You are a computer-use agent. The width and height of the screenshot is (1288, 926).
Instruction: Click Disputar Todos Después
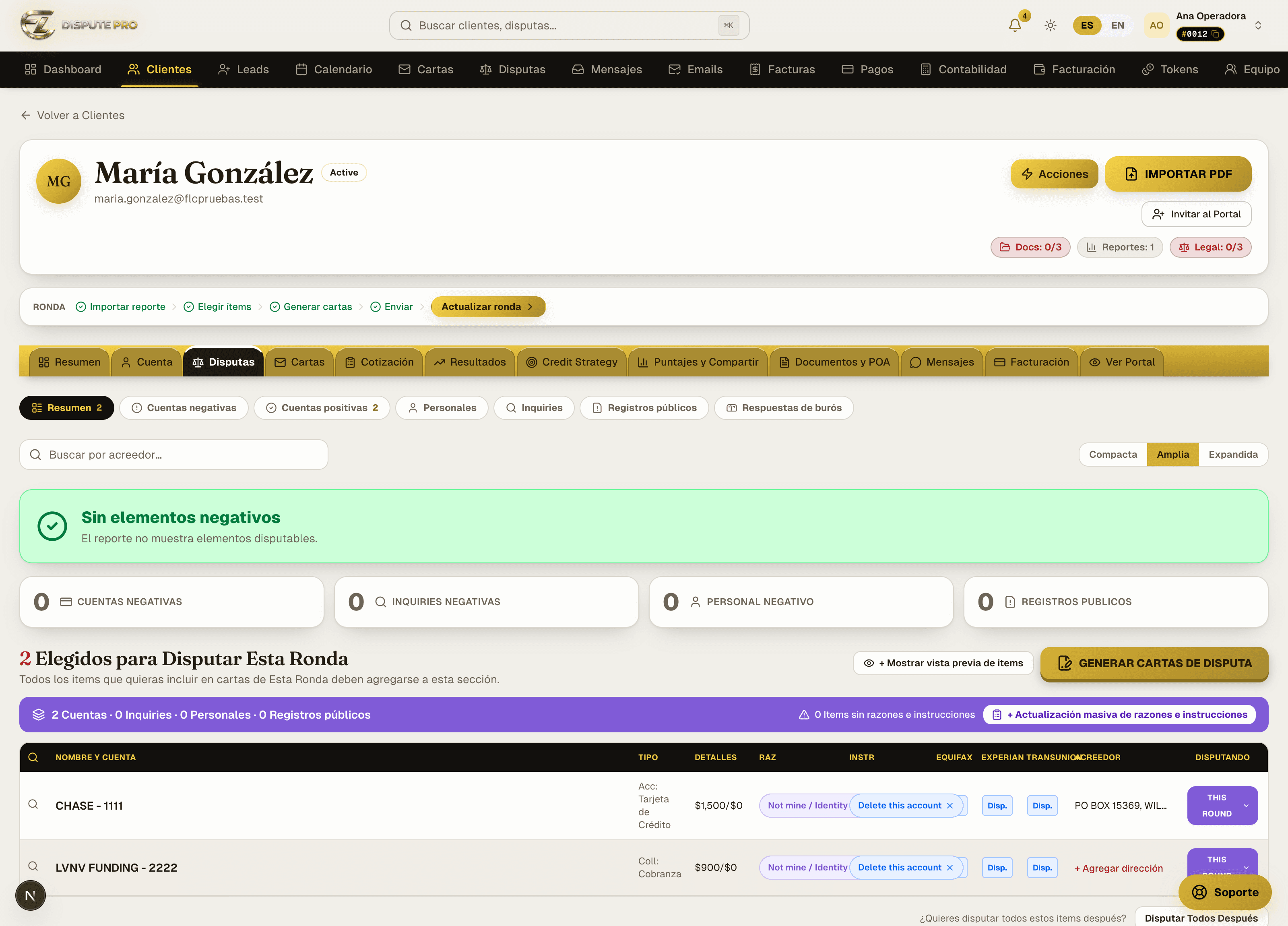tap(1201, 918)
